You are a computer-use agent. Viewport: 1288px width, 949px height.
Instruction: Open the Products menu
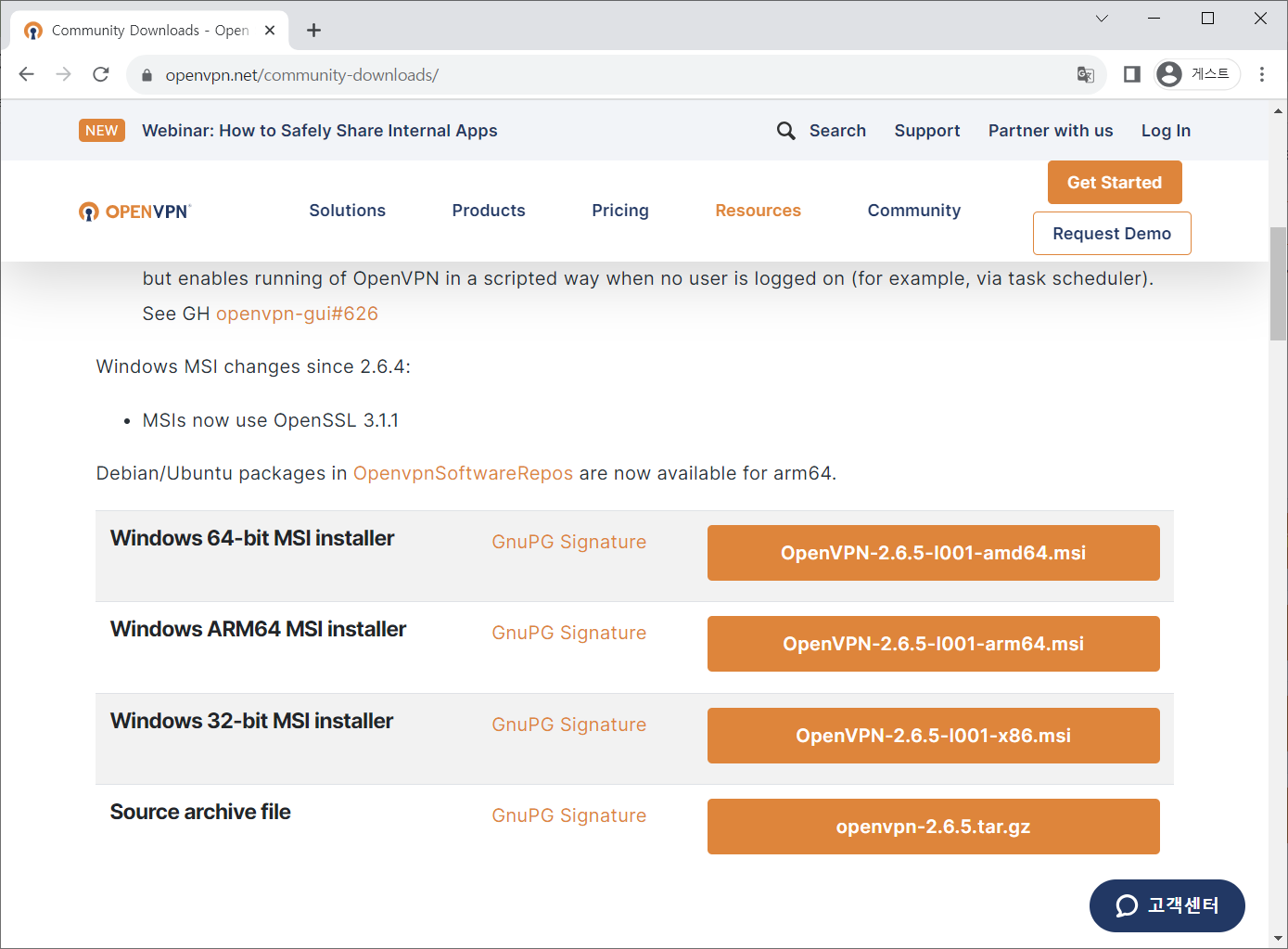click(x=489, y=211)
